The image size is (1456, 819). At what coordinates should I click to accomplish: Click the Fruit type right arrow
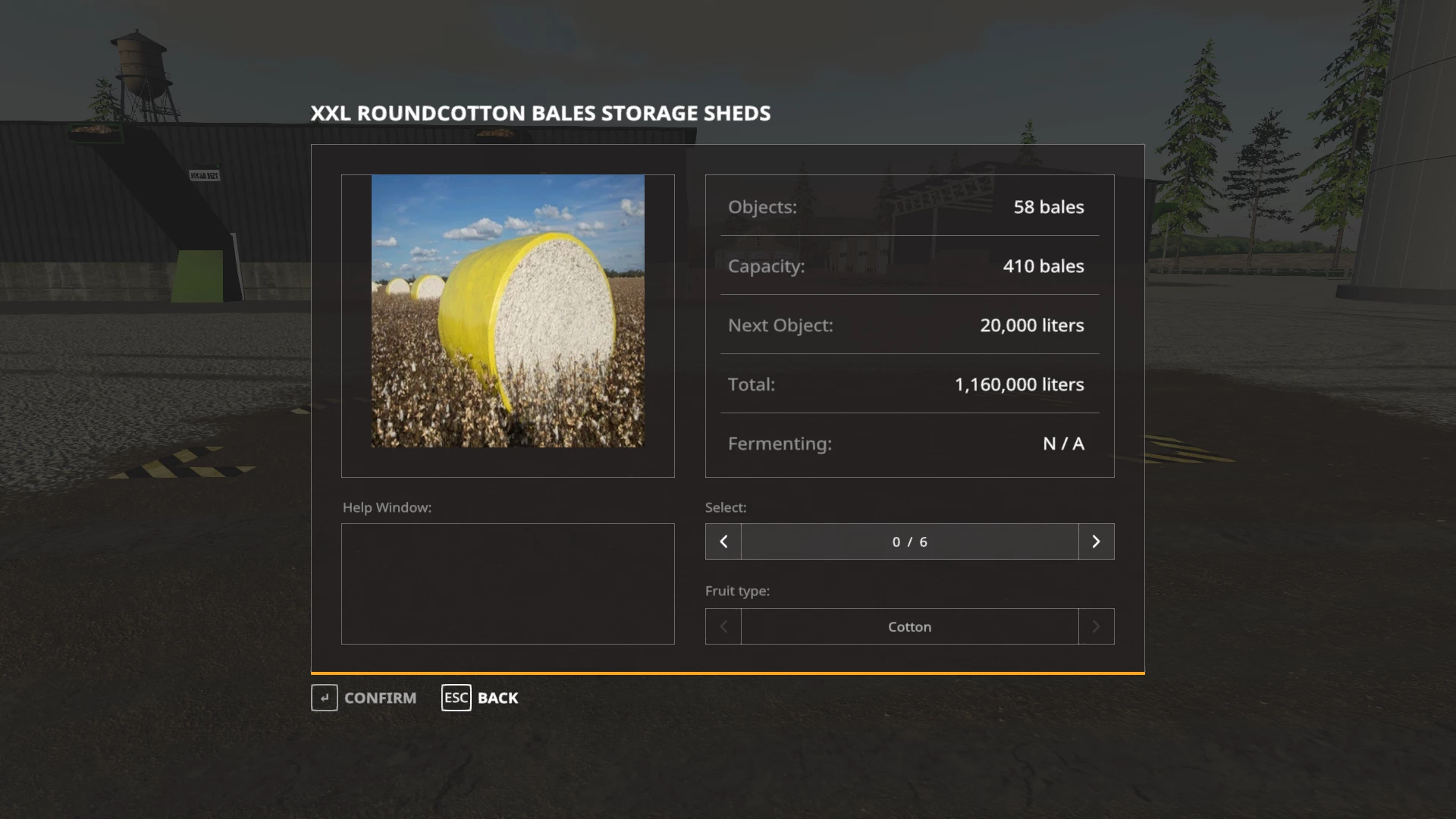tap(1096, 626)
